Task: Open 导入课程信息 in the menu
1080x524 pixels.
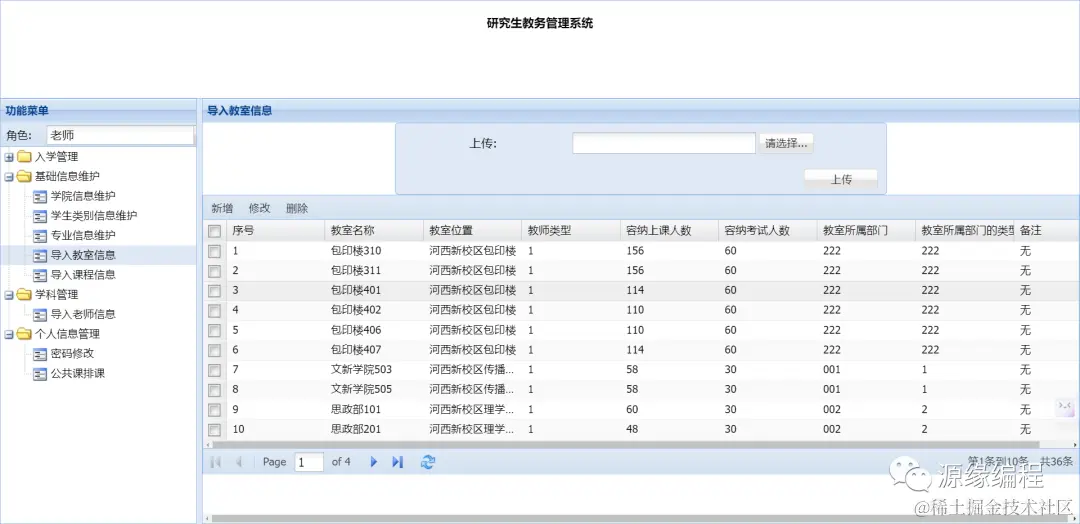Action: [x=83, y=275]
